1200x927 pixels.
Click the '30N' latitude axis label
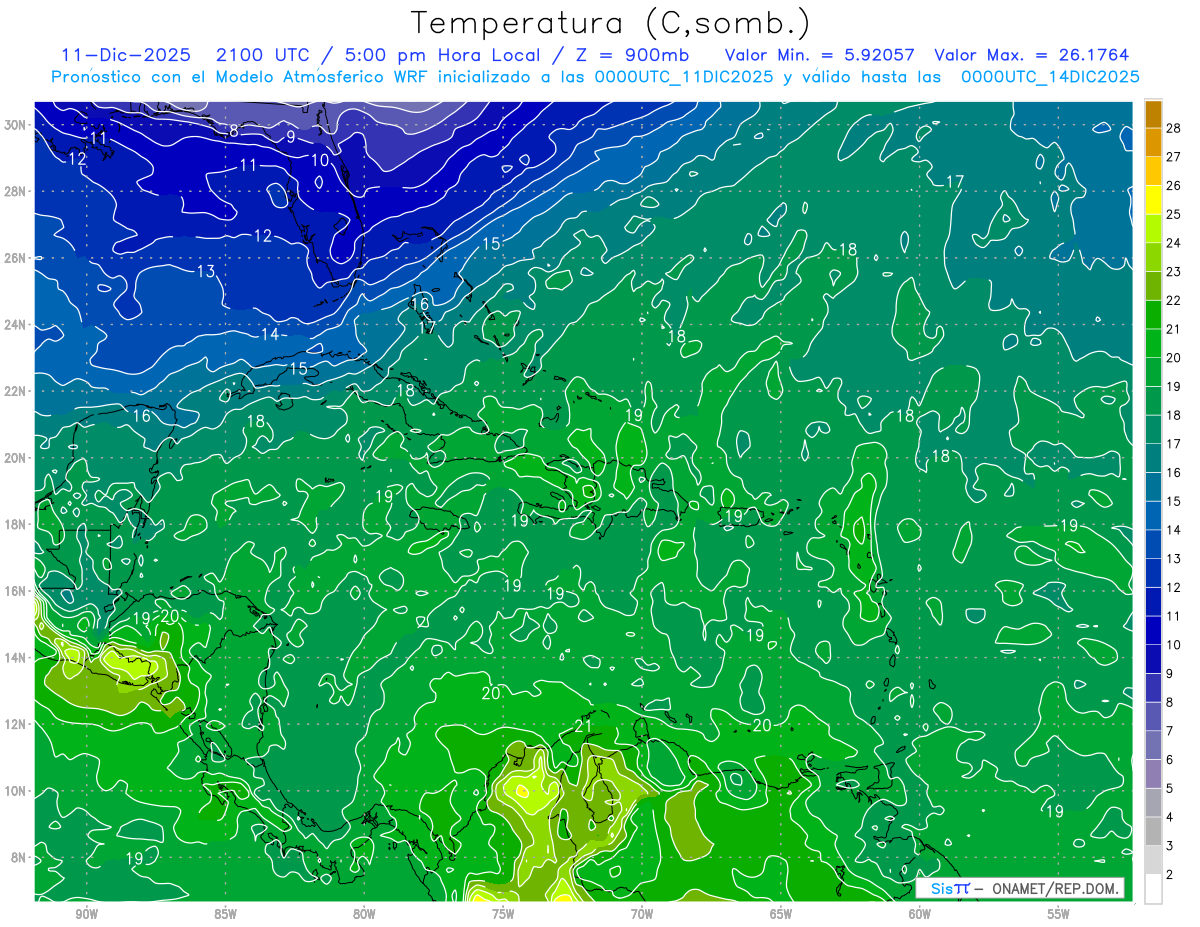click(x=17, y=124)
